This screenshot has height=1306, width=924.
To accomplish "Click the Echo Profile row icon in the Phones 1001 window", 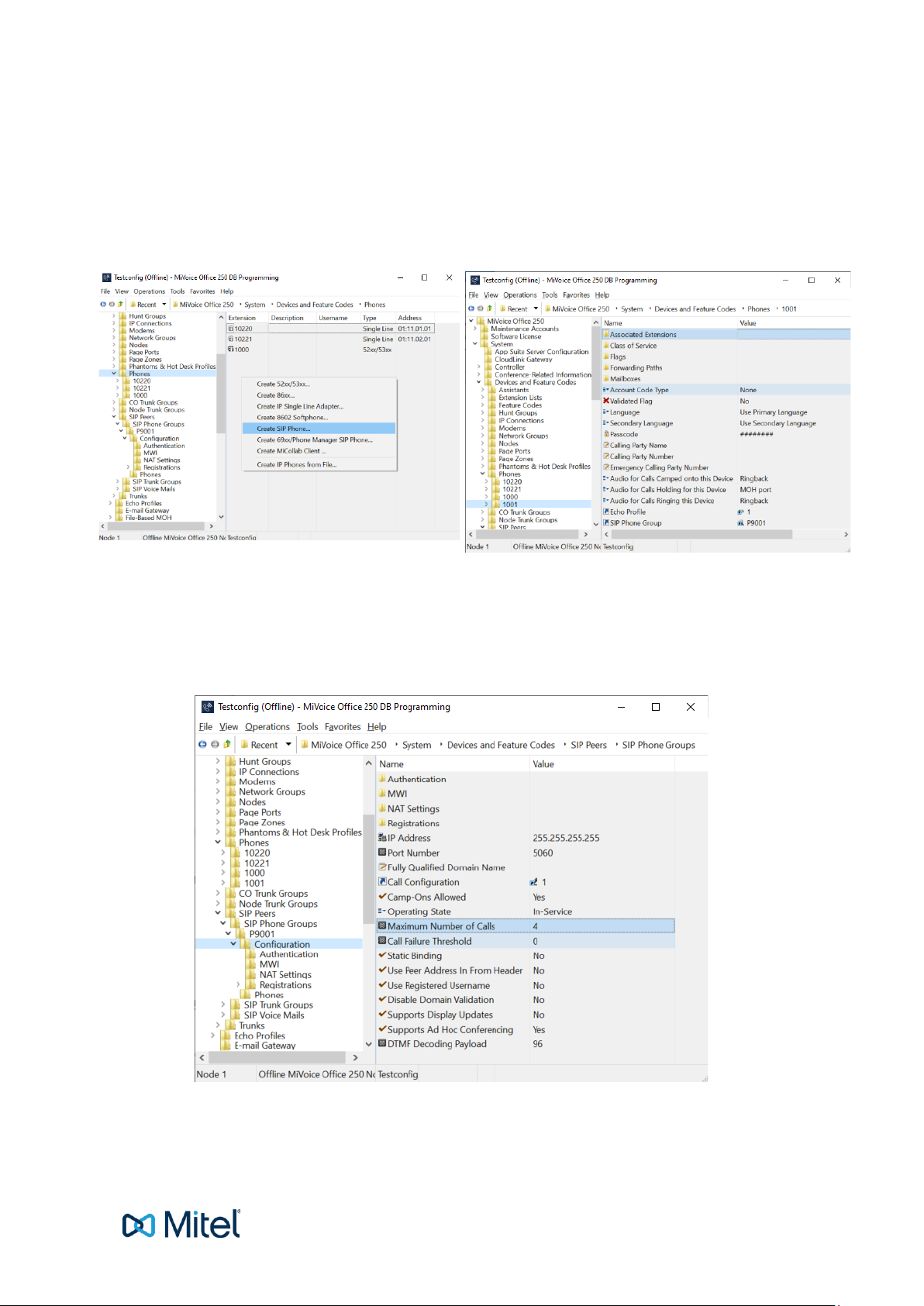I will pyautogui.click(x=606, y=512).
